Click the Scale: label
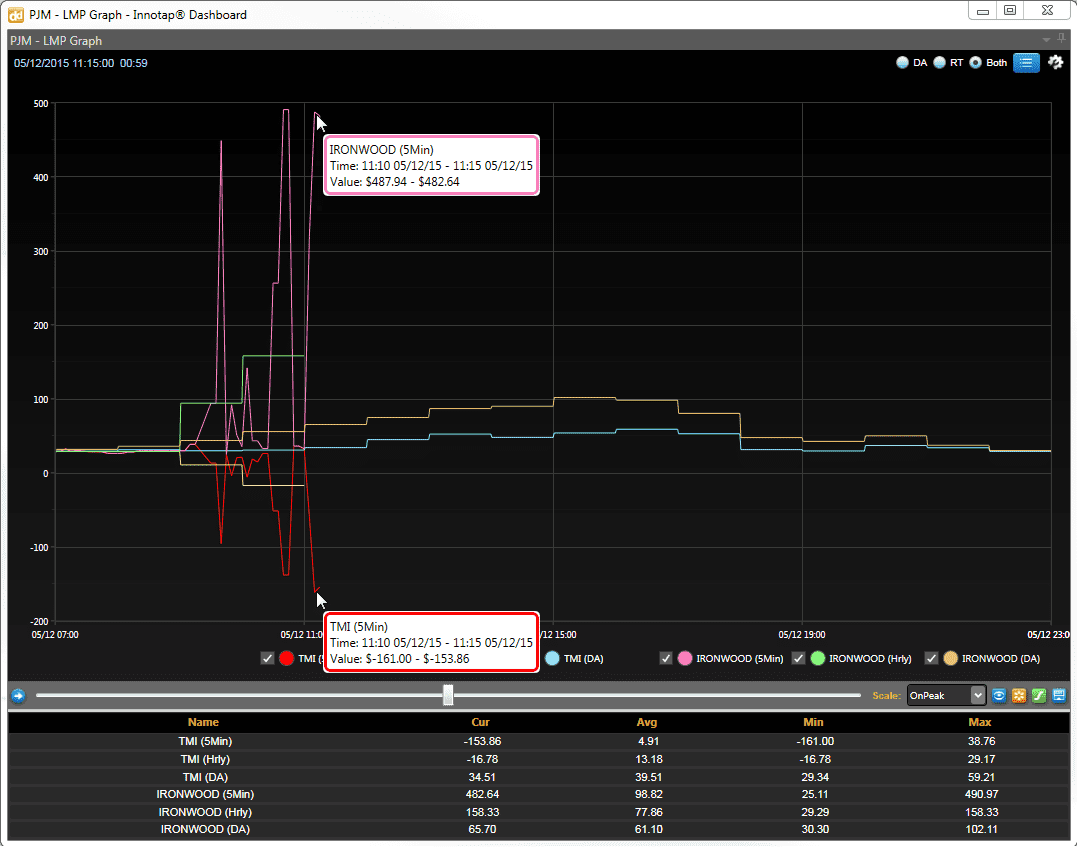This screenshot has width=1077, height=850. tap(886, 696)
